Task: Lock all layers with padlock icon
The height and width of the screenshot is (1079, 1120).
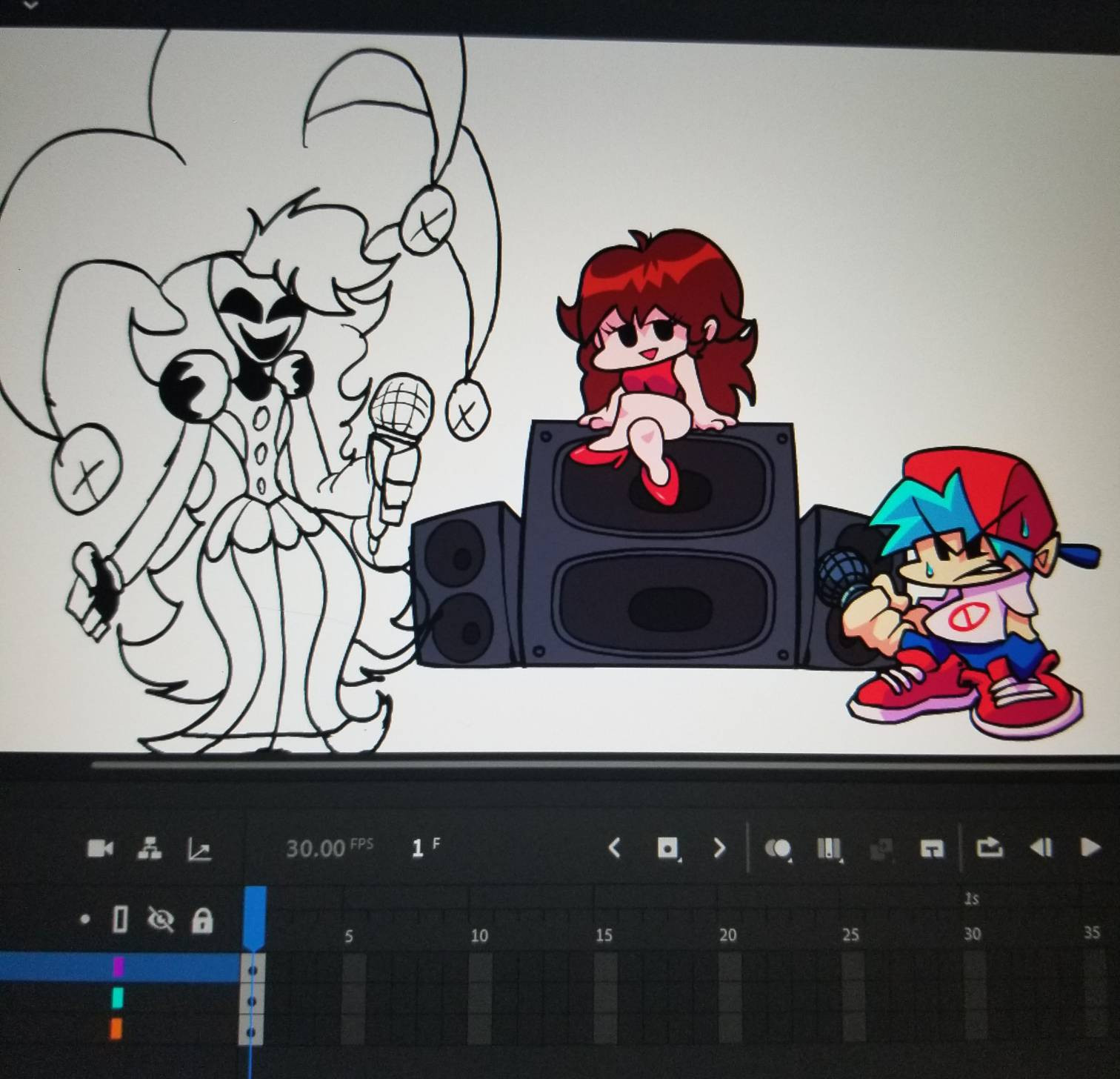Action: (x=202, y=920)
